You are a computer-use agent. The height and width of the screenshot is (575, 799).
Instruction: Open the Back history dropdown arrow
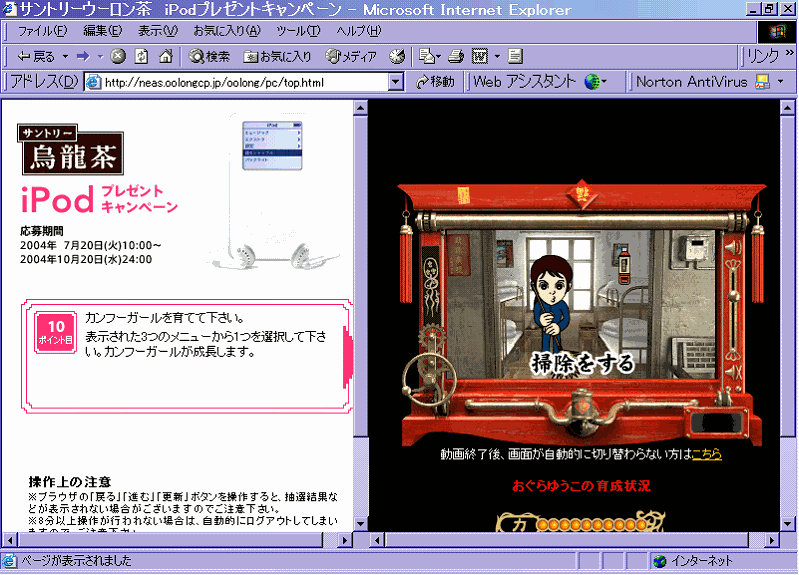coord(65,57)
